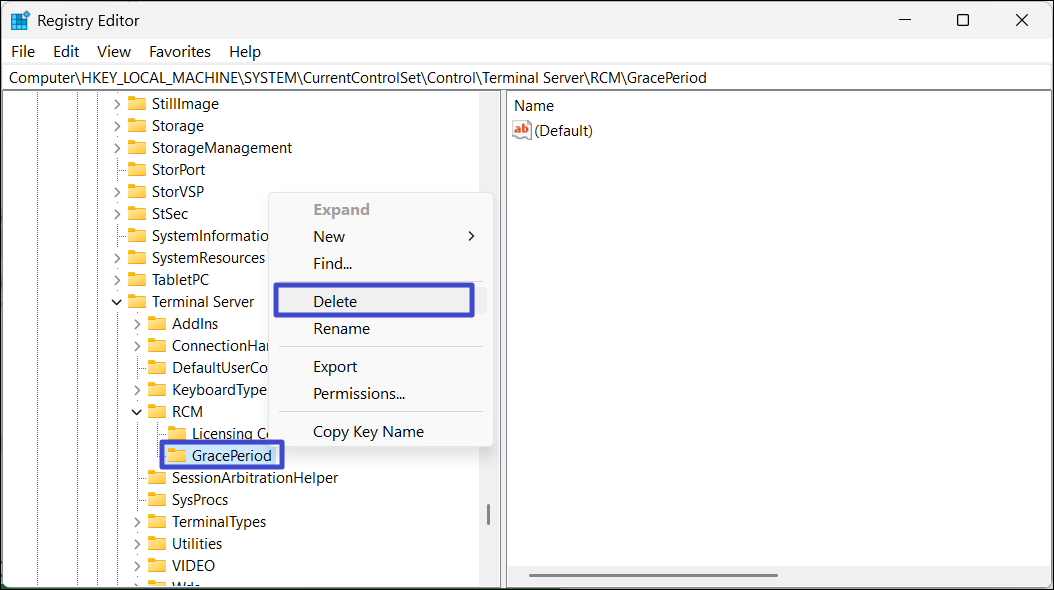This screenshot has width=1054, height=590.
Task: Click the TerminalTypes folder icon
Action: [x=157, y=522]
